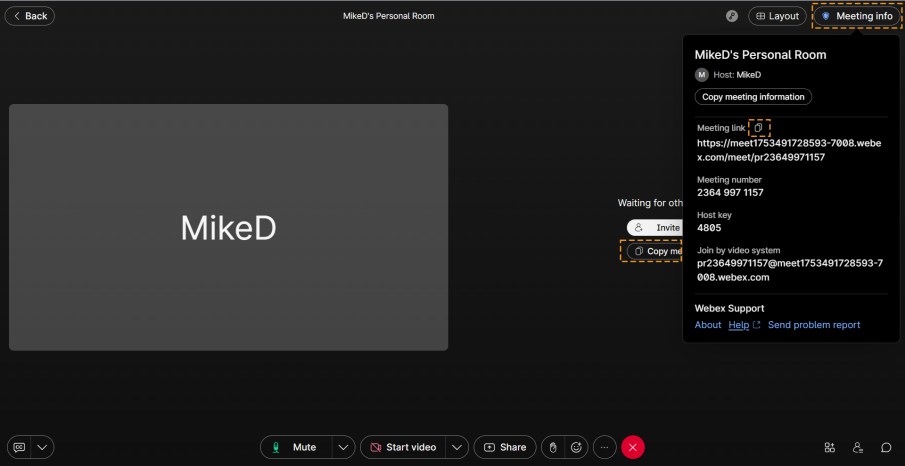The width and height of the screenshot is (905, 466).
Task: Open the emoji reactions picker
Action: point(576,447)
